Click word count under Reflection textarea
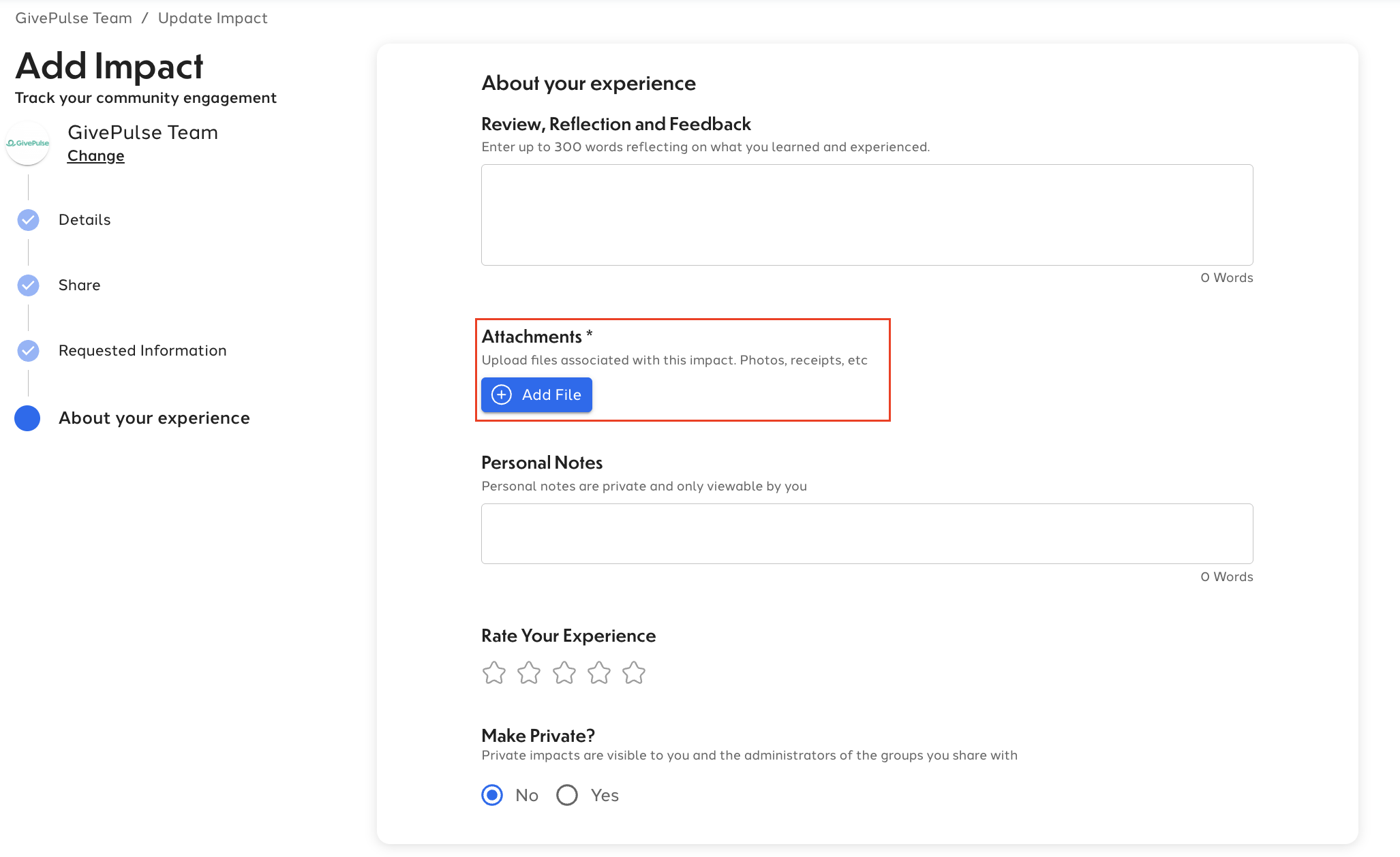 point(1227,278)
